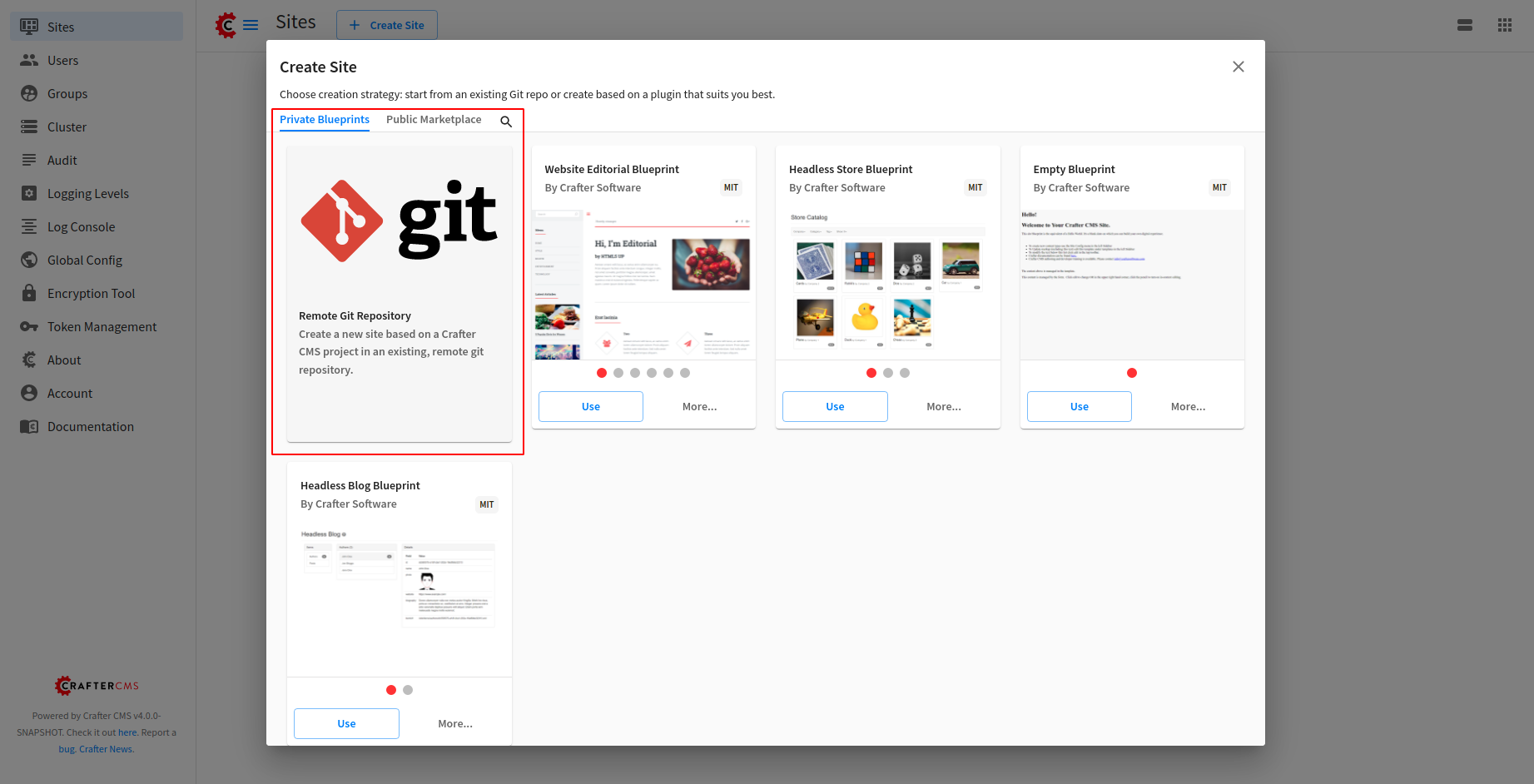Click the apps grid icon
Screen dimensions: 1534x784
pyautogui.click(x=1504, y=25)
